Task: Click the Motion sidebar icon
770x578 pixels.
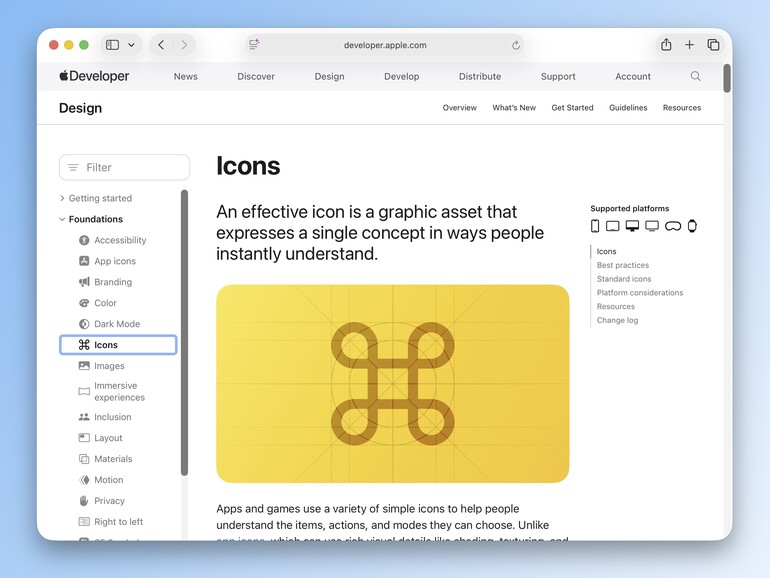Action: point(84,480)
